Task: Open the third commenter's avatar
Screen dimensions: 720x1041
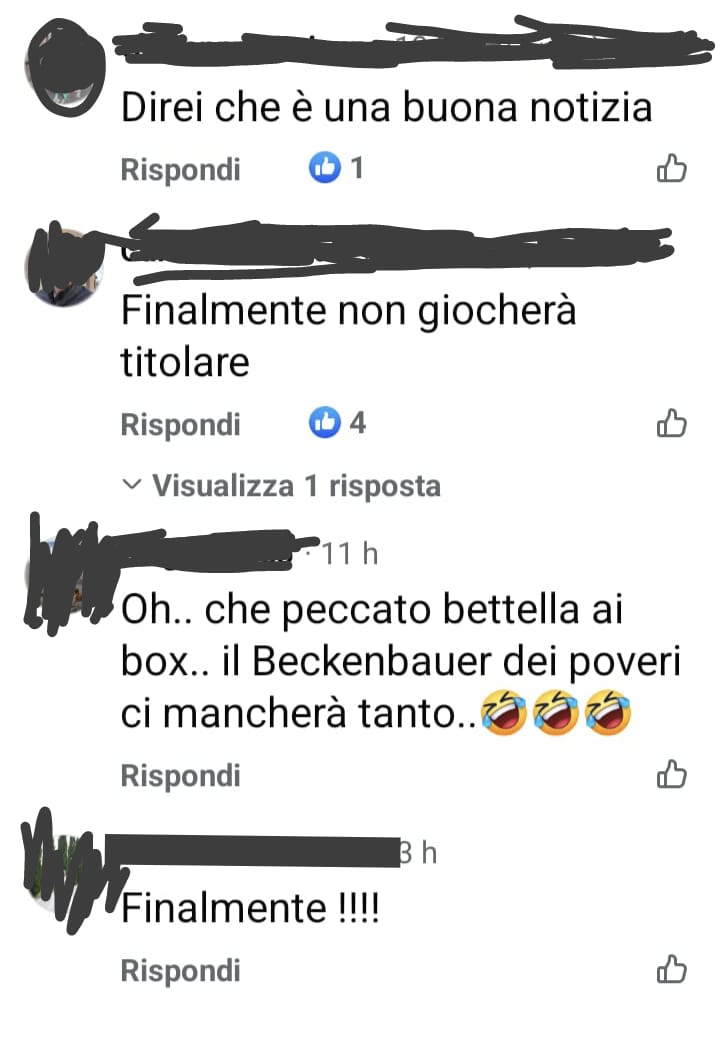Action: coord(64,575)
